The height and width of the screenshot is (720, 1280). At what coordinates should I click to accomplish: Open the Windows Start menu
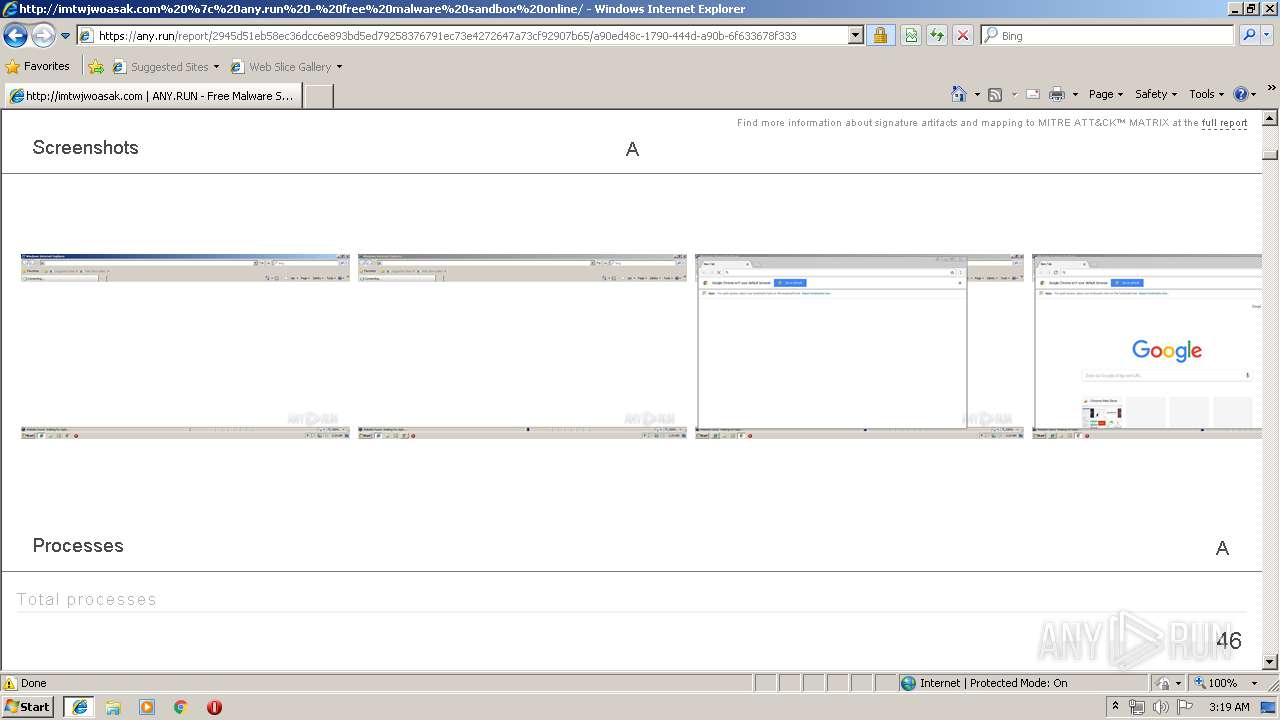tap(28, 707)
